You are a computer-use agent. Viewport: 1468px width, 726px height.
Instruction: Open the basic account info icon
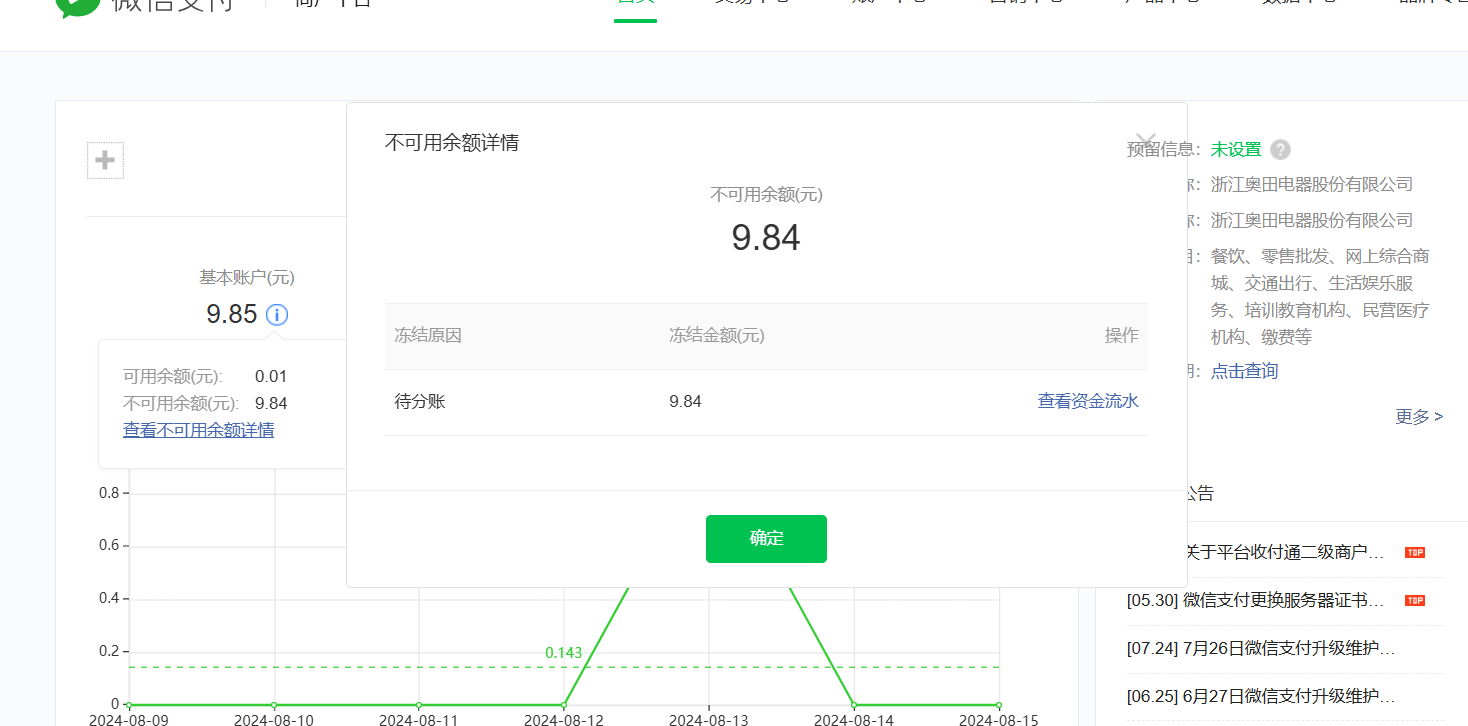(277, 315)
